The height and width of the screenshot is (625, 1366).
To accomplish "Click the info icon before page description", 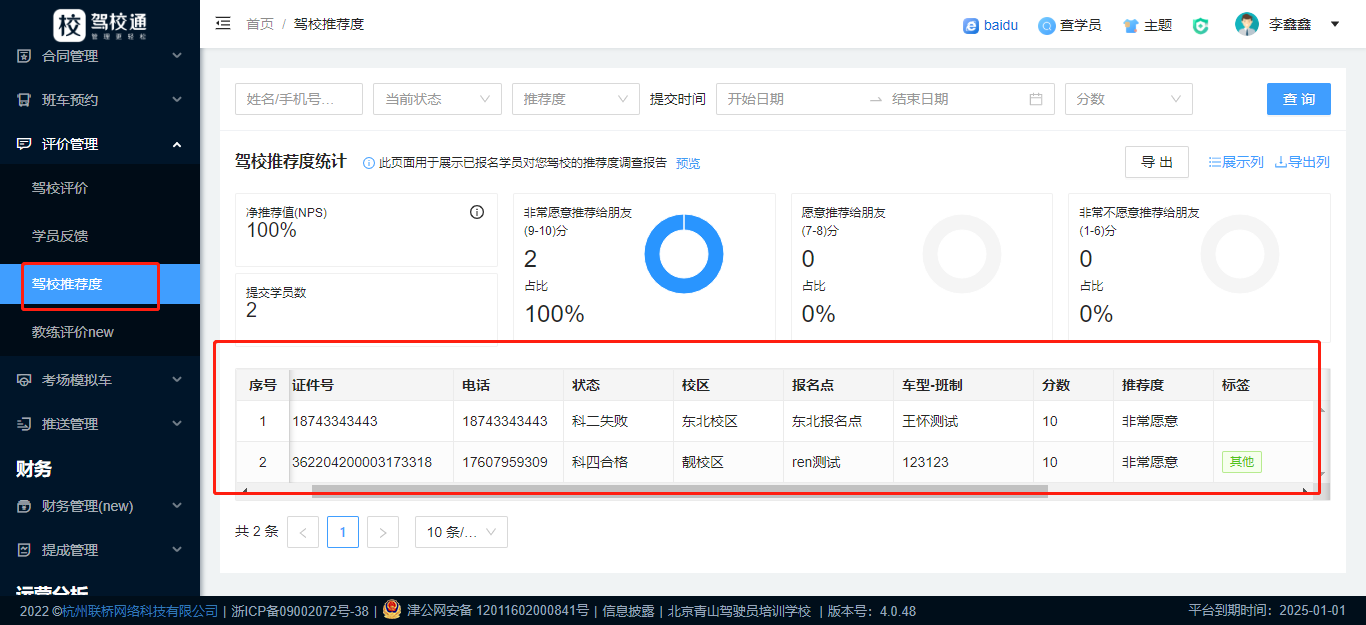I will (369, 163).
